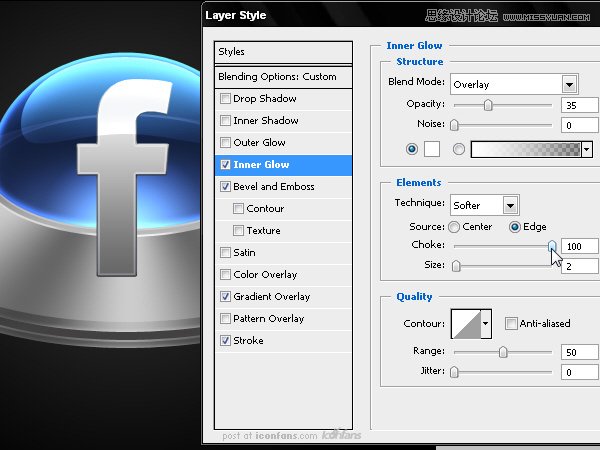Click the Contour curve thumbnail
The width and height of the screenshot is (600, 450).
466,324
